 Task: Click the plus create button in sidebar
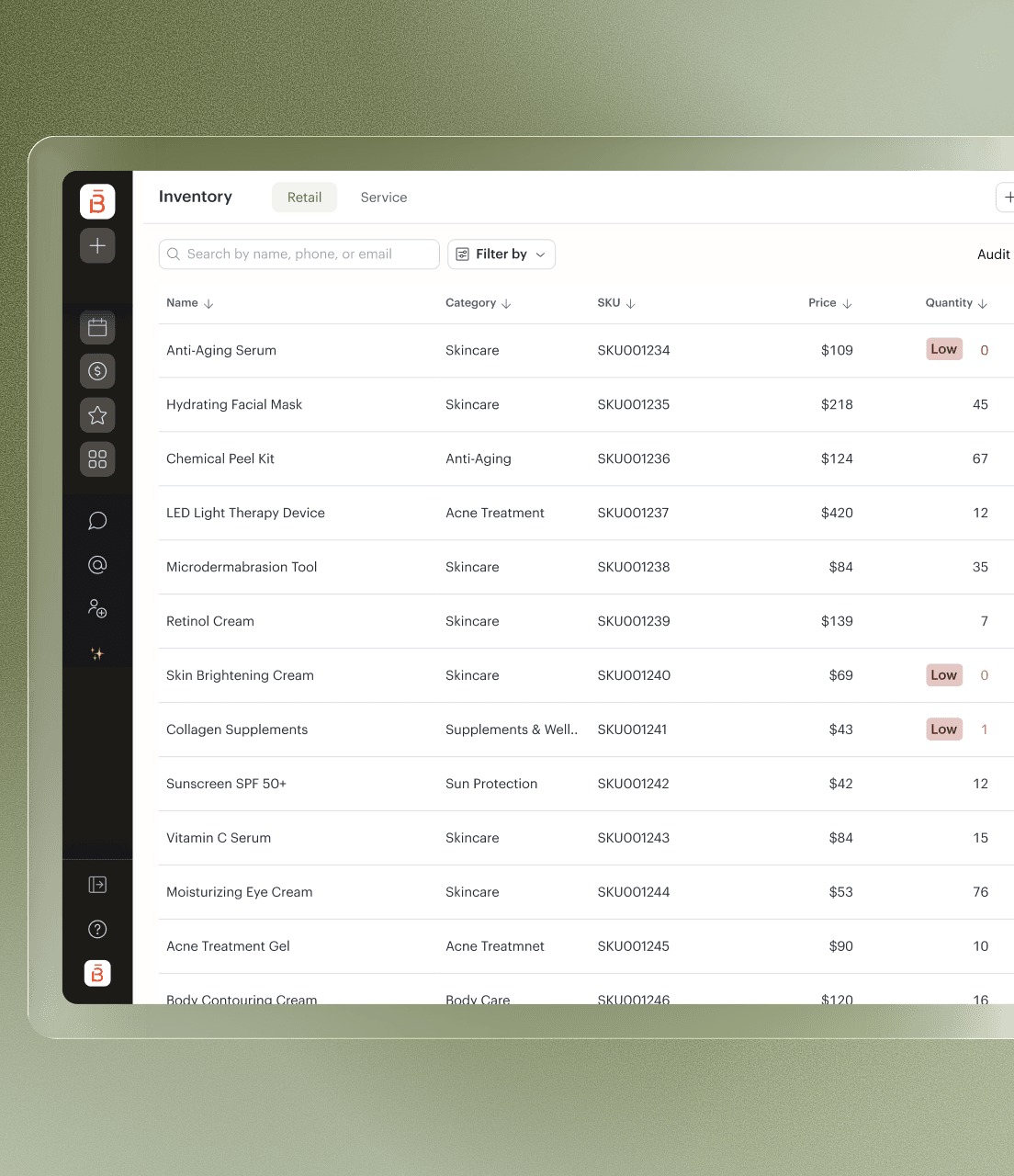coord(97,245)
